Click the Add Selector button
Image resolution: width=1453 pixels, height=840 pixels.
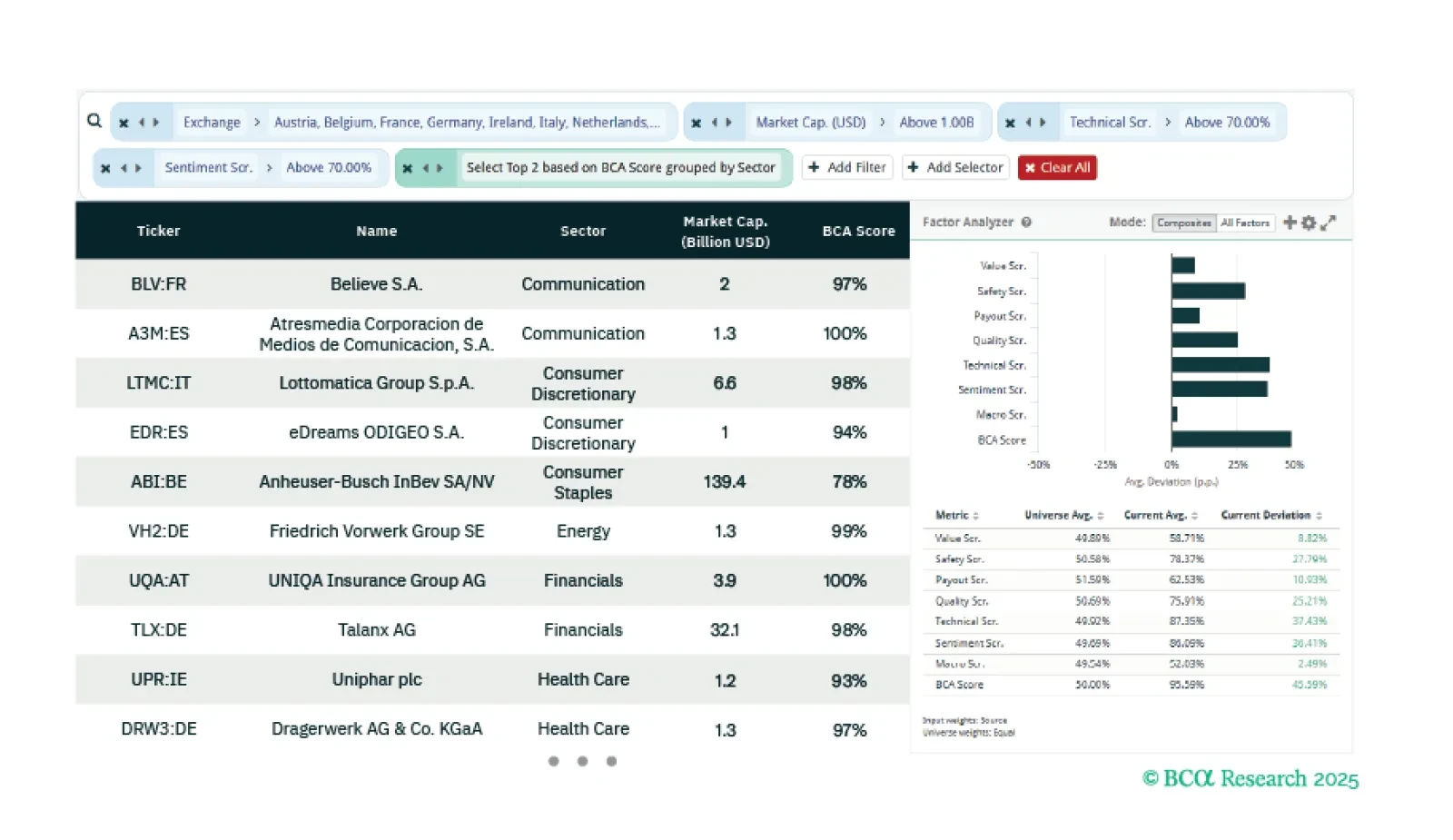coord(955,167)
